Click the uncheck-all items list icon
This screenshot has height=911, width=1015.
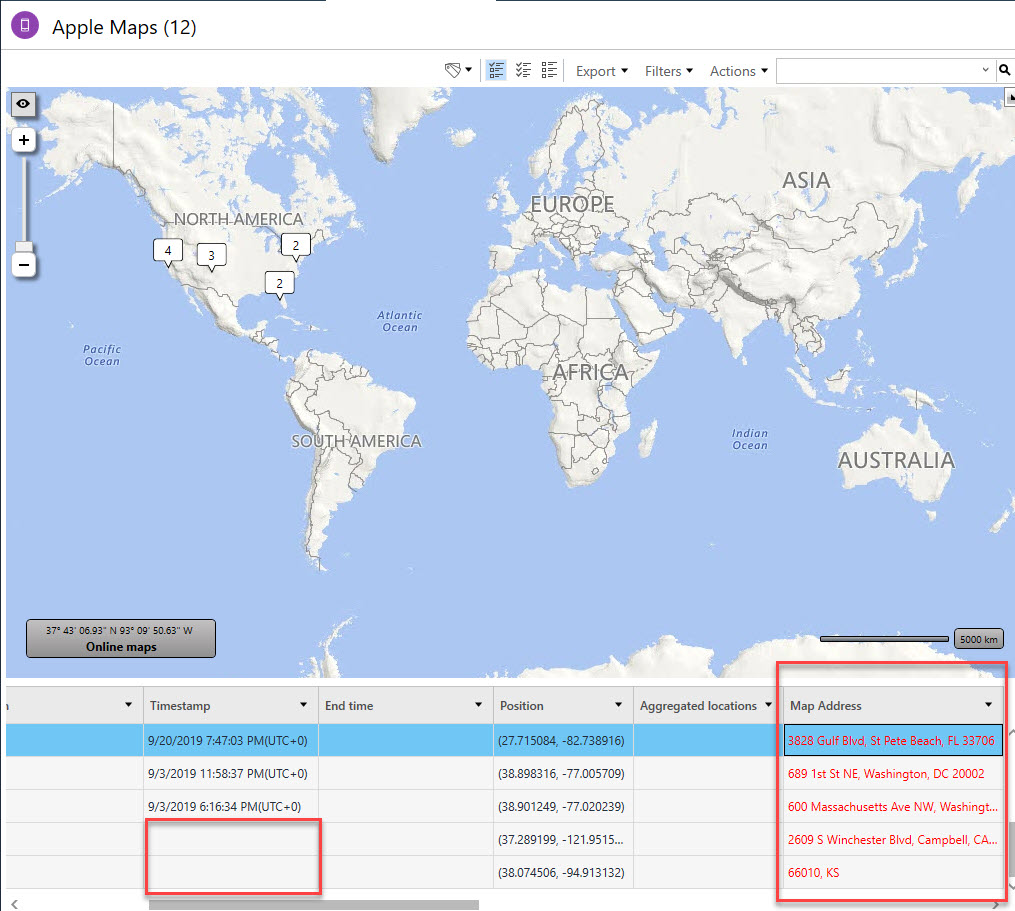549,70
